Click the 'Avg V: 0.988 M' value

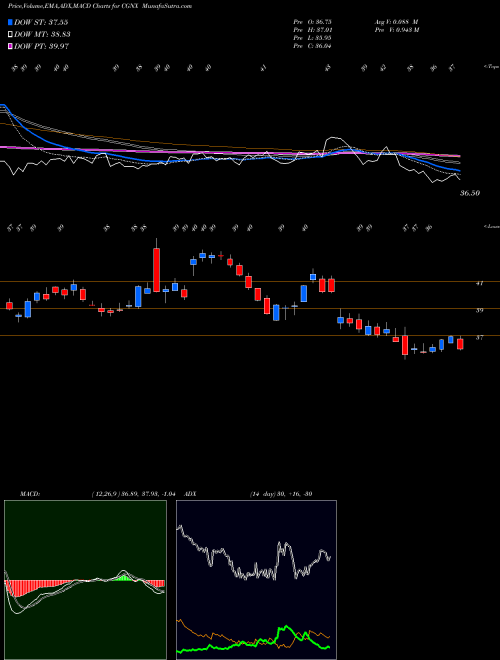coord(396,22)
